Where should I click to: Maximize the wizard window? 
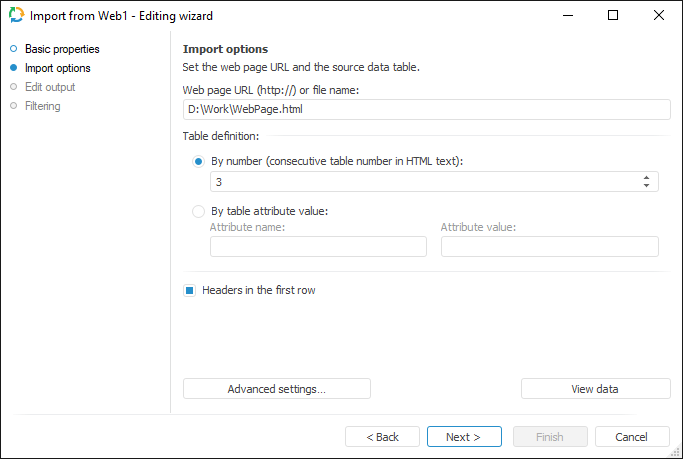click(x=613, y=16)
